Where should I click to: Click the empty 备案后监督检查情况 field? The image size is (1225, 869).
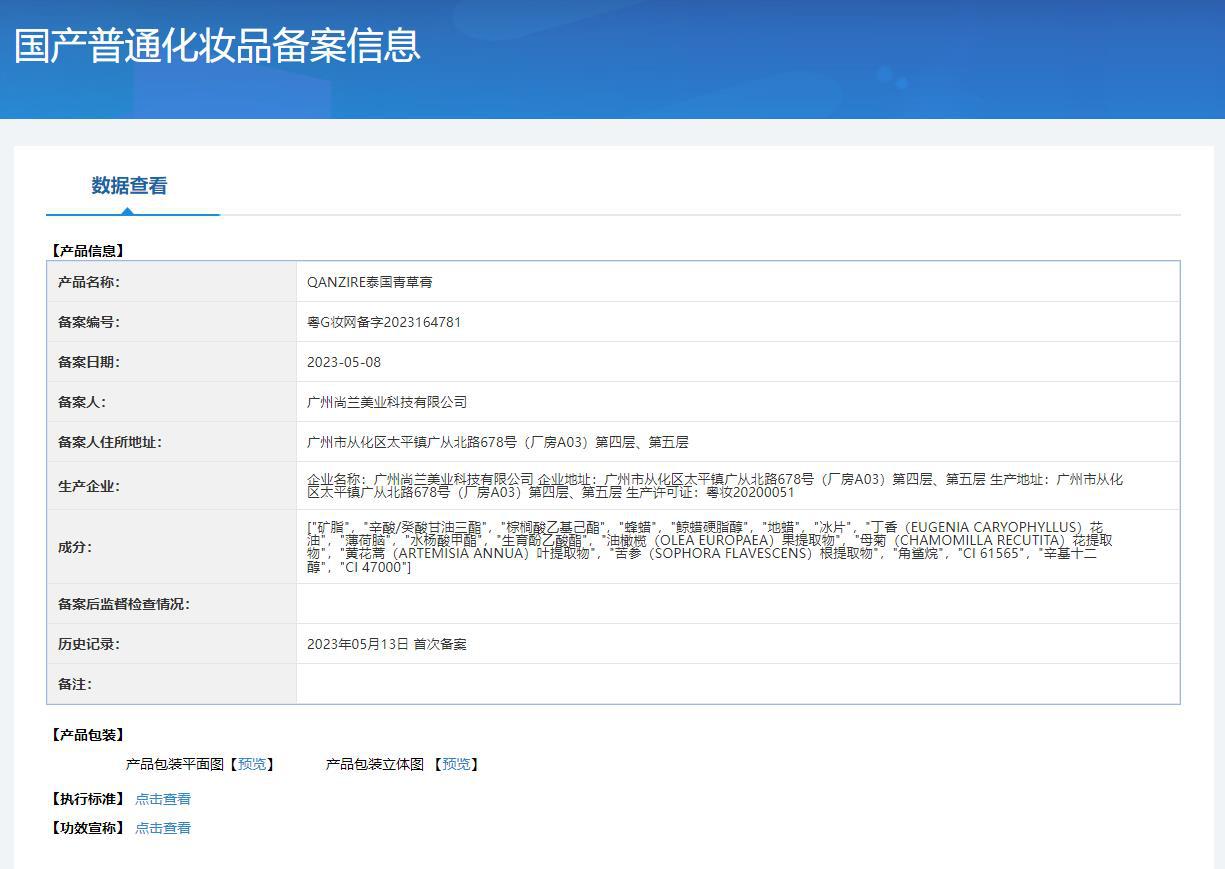[x=738, y=604]
